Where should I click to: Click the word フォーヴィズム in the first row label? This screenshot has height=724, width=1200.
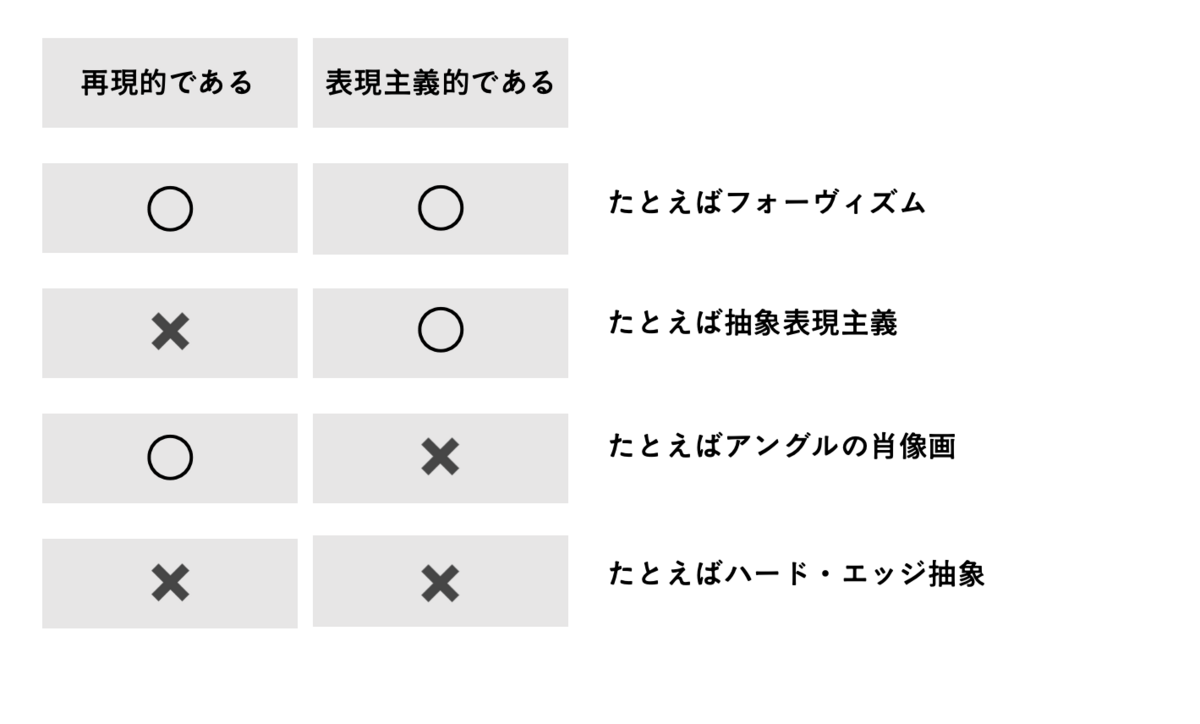tap(826, 203)
